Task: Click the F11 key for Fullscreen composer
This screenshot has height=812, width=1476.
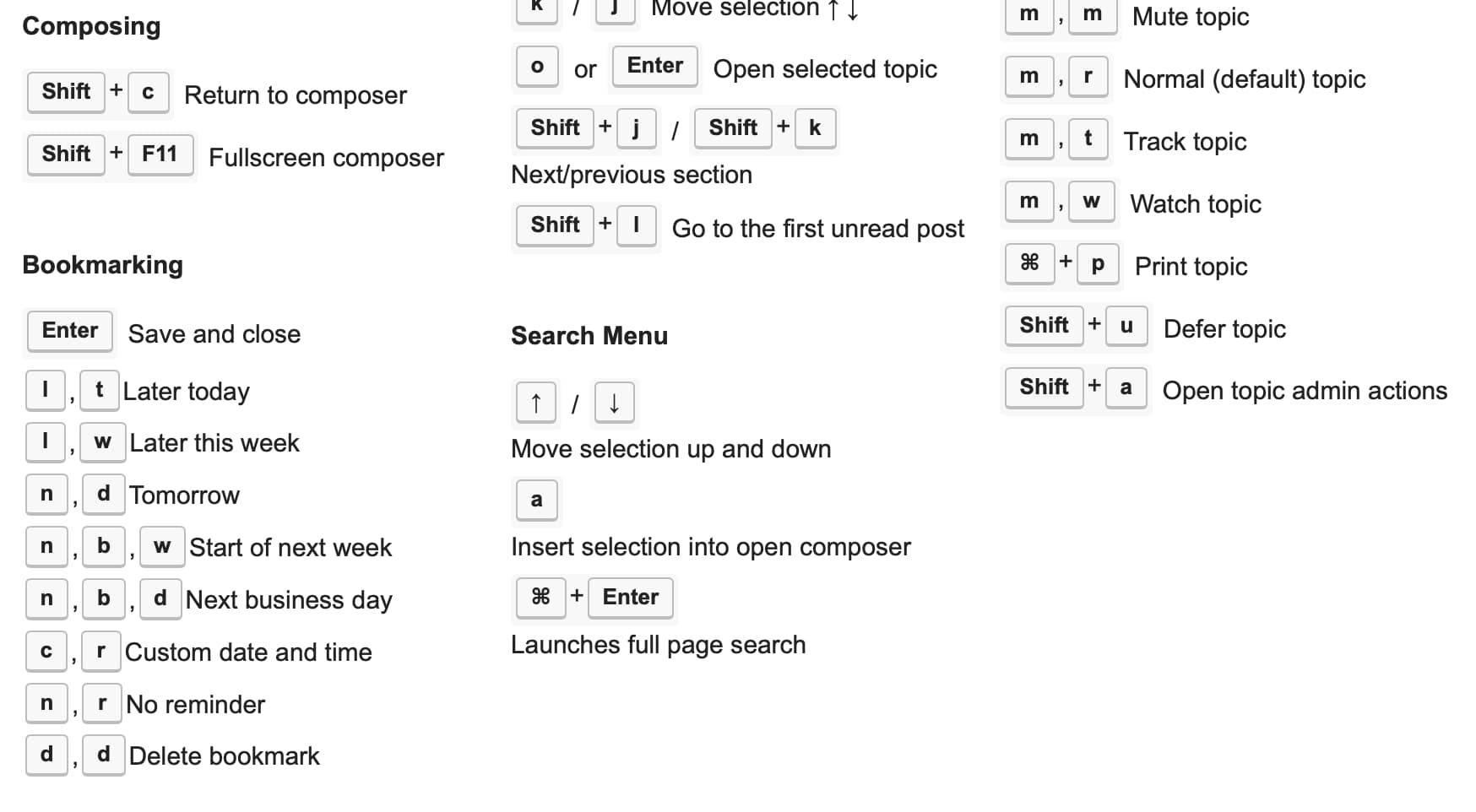Action: coord(160,154)
